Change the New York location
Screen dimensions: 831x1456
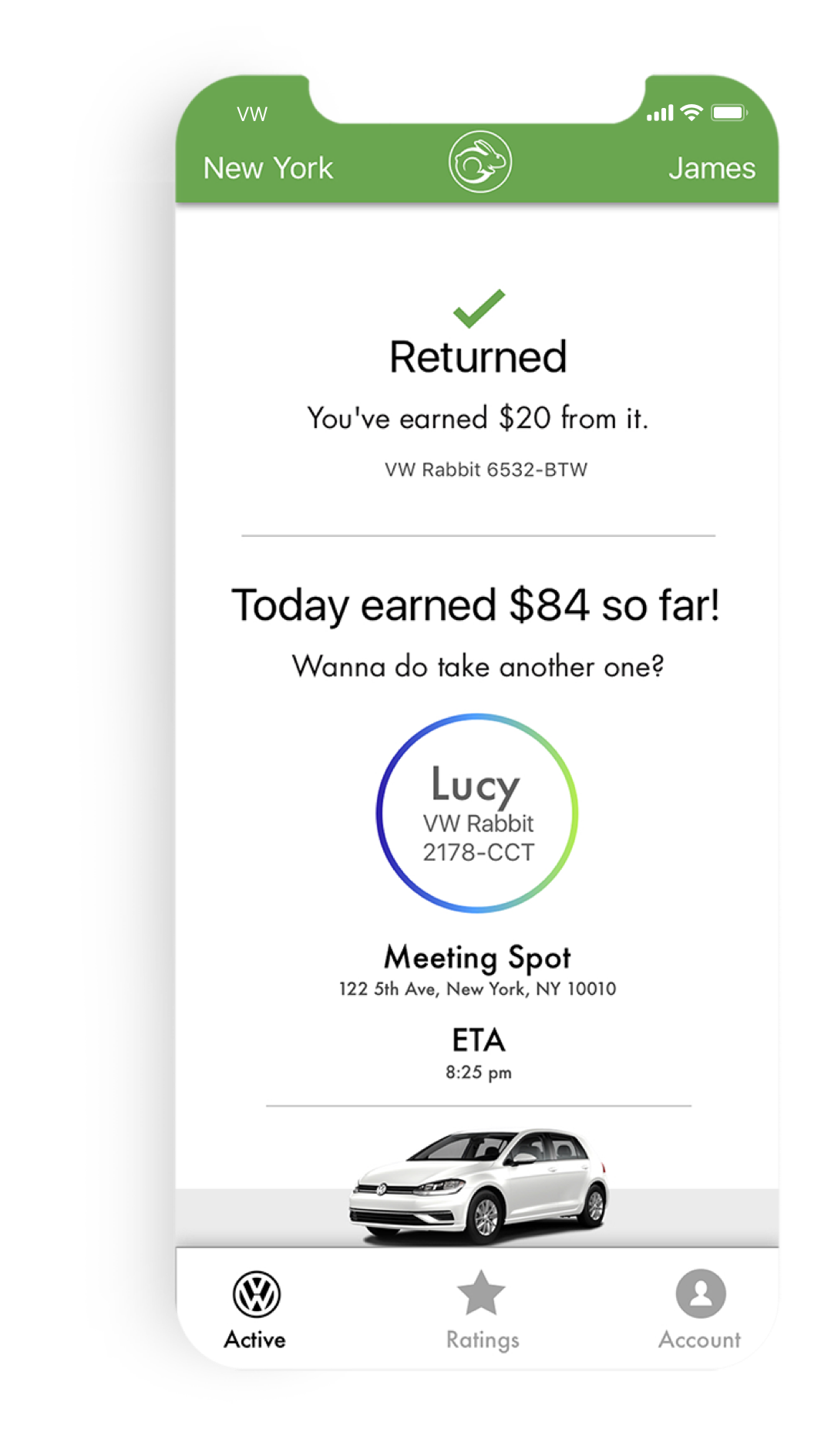(267, 168)
